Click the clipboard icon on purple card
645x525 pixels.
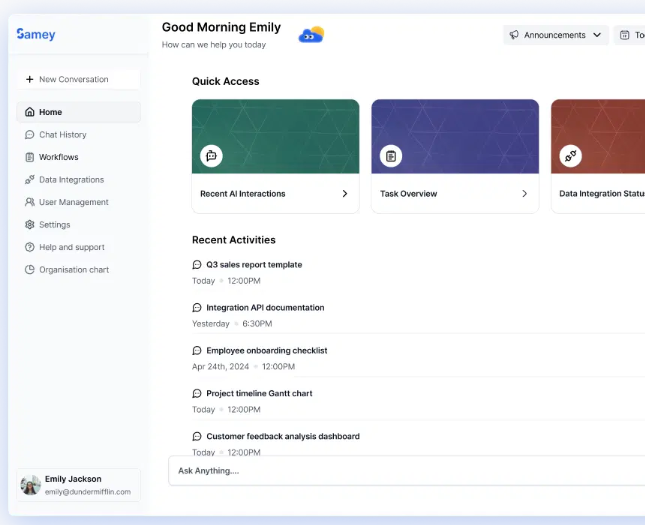pos(391,156)
